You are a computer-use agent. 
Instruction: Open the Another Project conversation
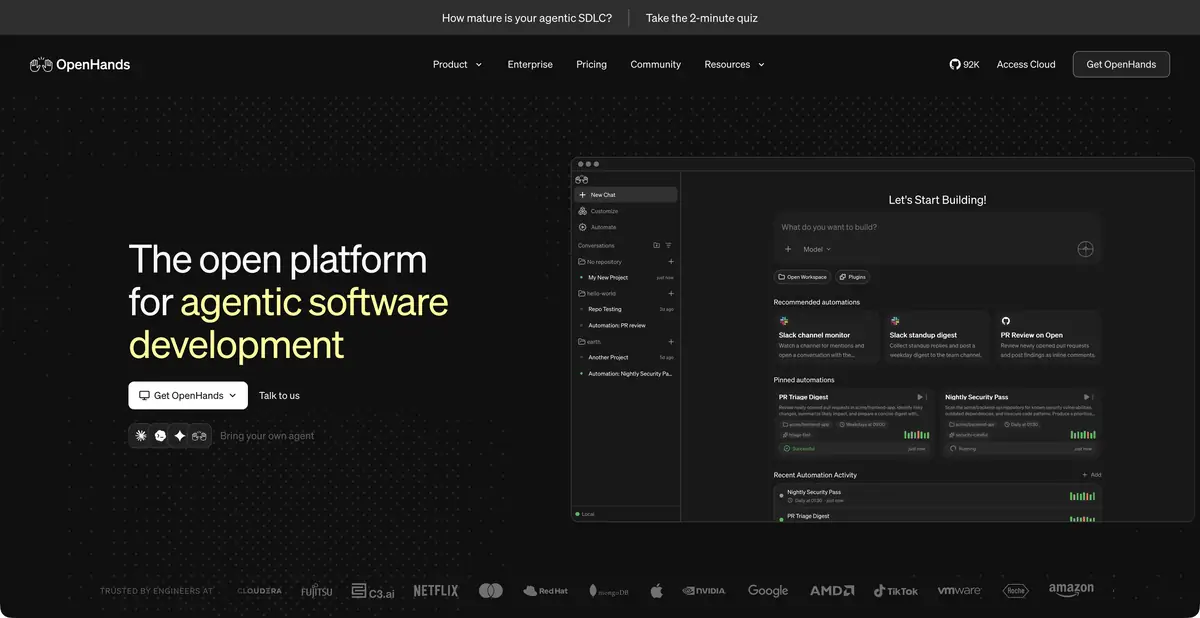click(x=626, y=357)
